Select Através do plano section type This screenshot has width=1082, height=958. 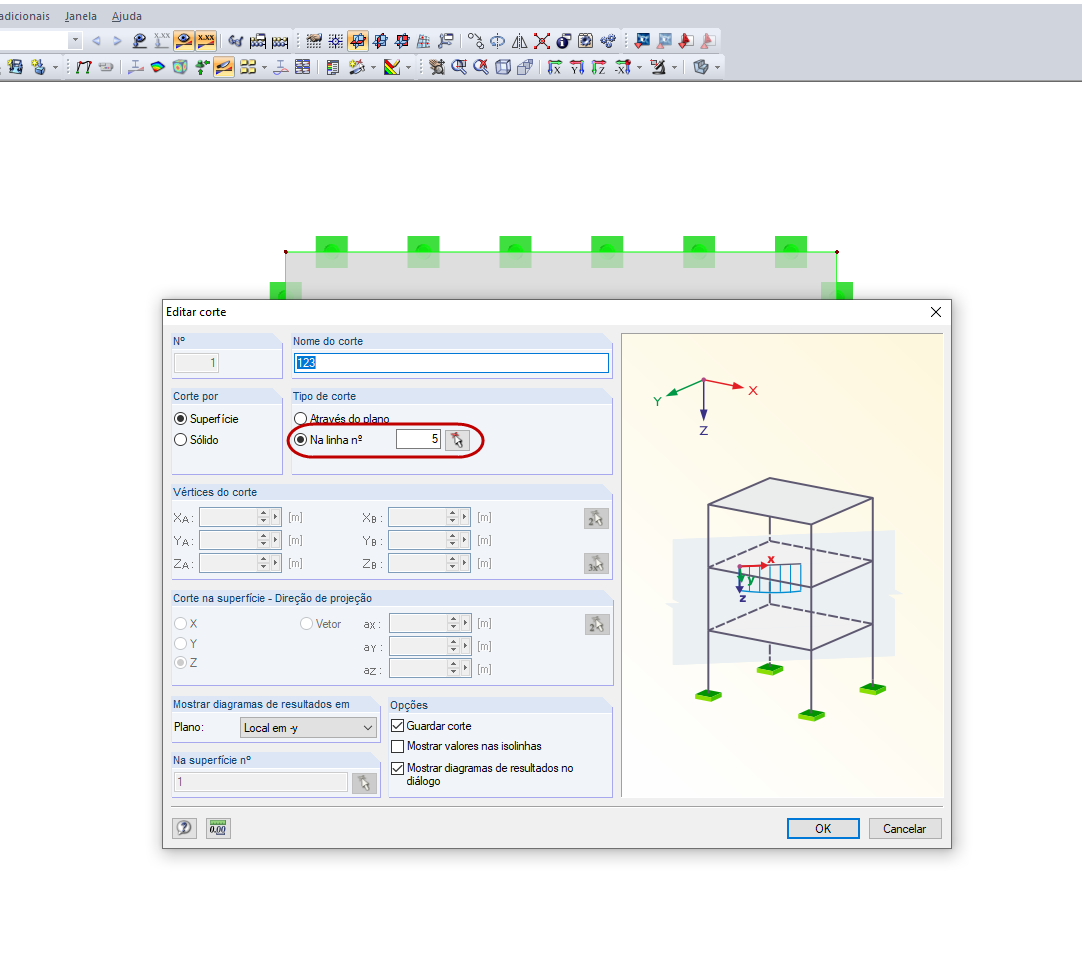click(x=300, y=419)
